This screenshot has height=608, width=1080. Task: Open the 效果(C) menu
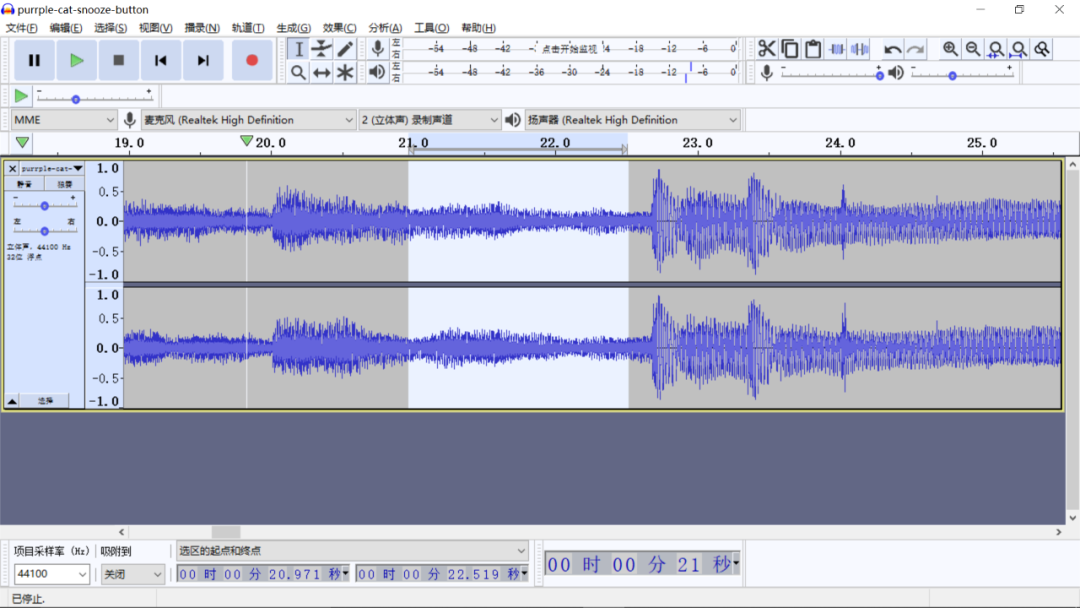(x=340, y=28)
